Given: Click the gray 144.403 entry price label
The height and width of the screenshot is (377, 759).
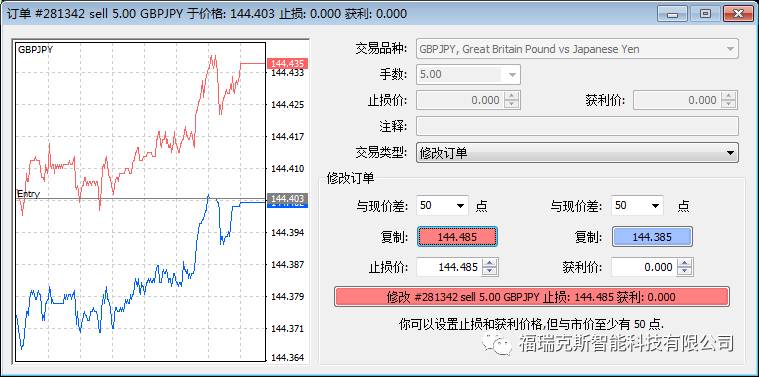Looking at the screenshot, I should click(x=287, y=198).
